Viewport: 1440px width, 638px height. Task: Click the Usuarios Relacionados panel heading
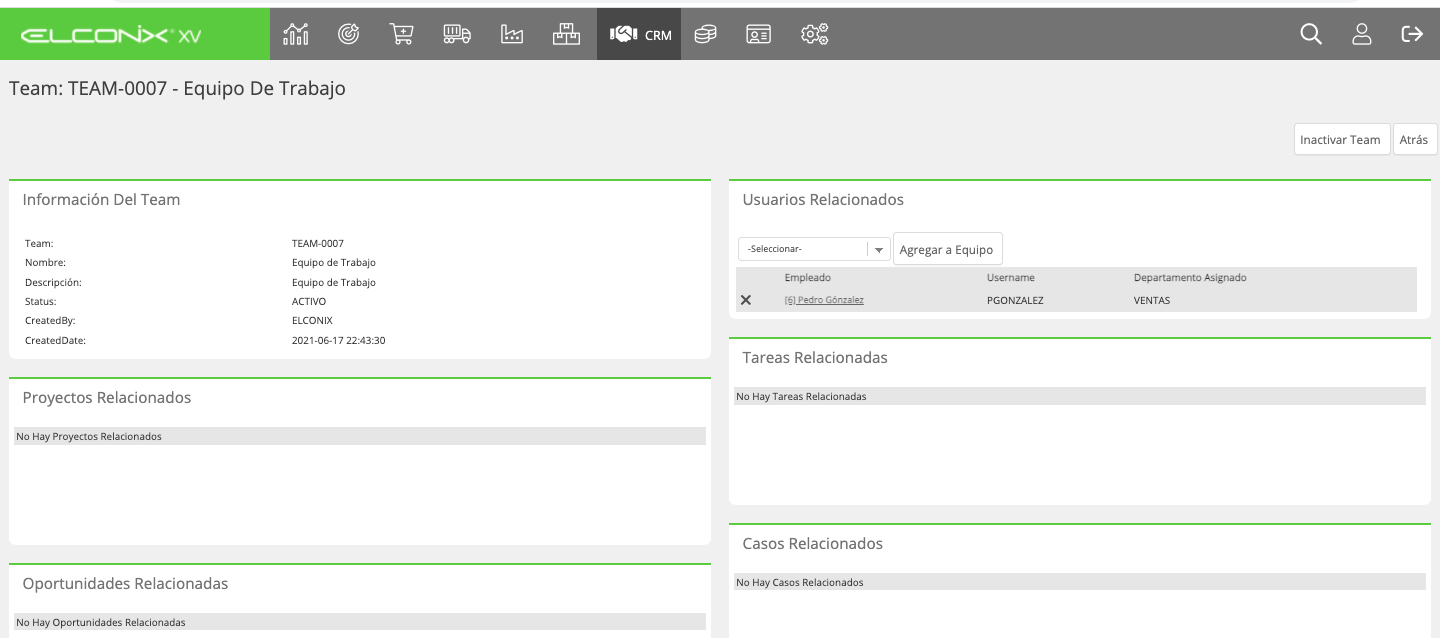click(823, 199)
